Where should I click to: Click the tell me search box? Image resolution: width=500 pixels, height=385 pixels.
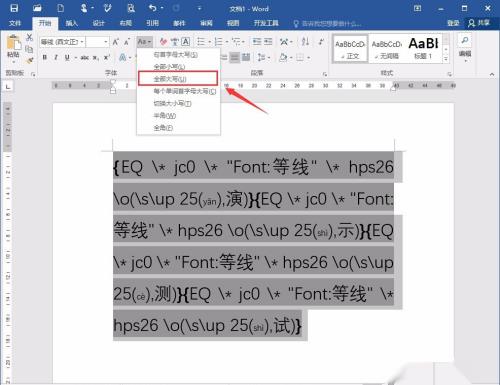328,23
